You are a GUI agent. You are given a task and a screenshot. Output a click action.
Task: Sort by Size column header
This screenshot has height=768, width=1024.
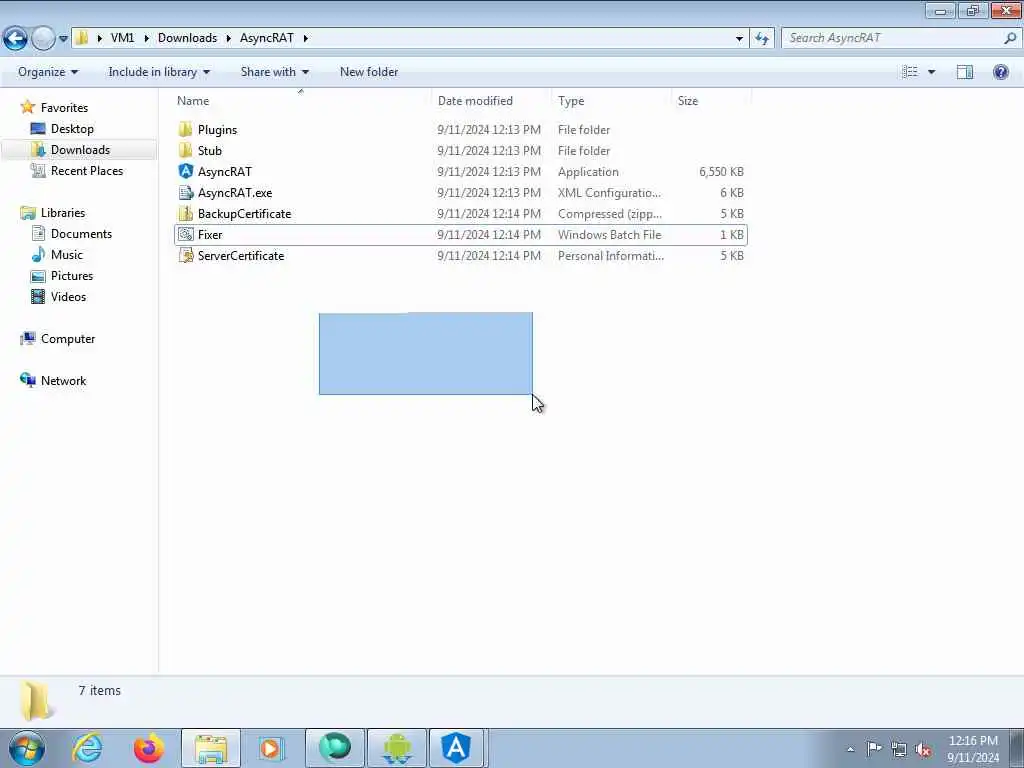click(688, 101)
